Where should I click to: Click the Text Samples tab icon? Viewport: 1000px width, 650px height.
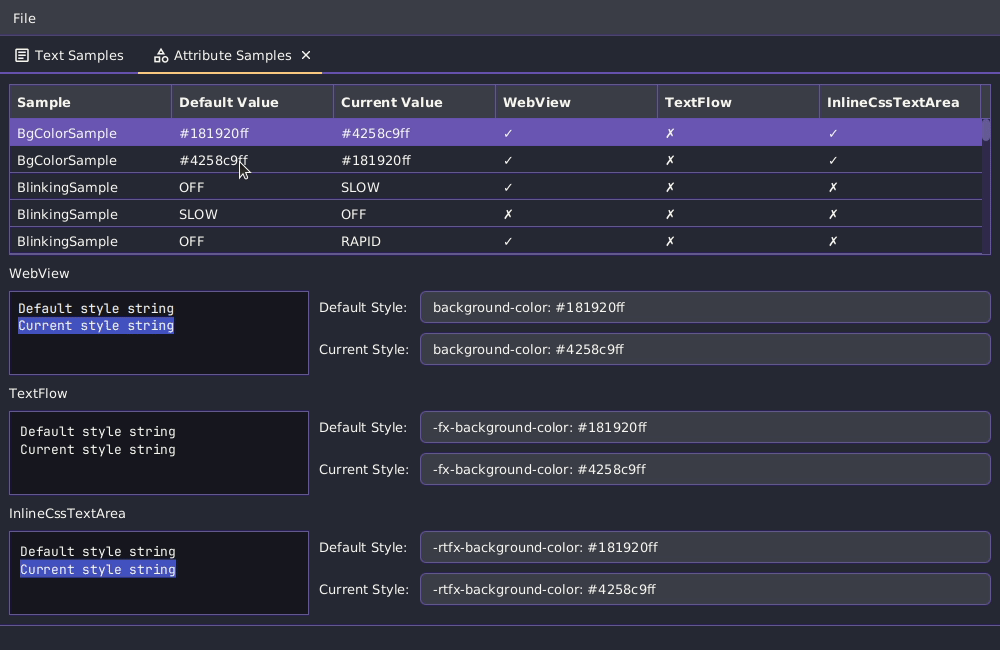click(22, 56)
